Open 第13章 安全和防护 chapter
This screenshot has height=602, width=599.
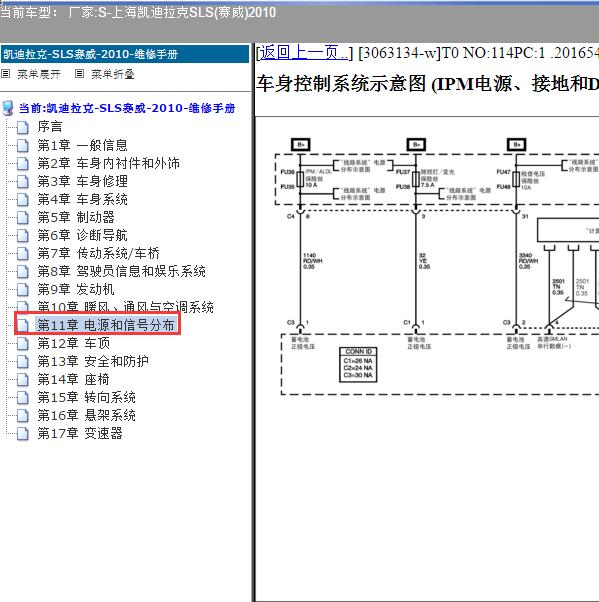pyautogui.click(x=93, y=362)
